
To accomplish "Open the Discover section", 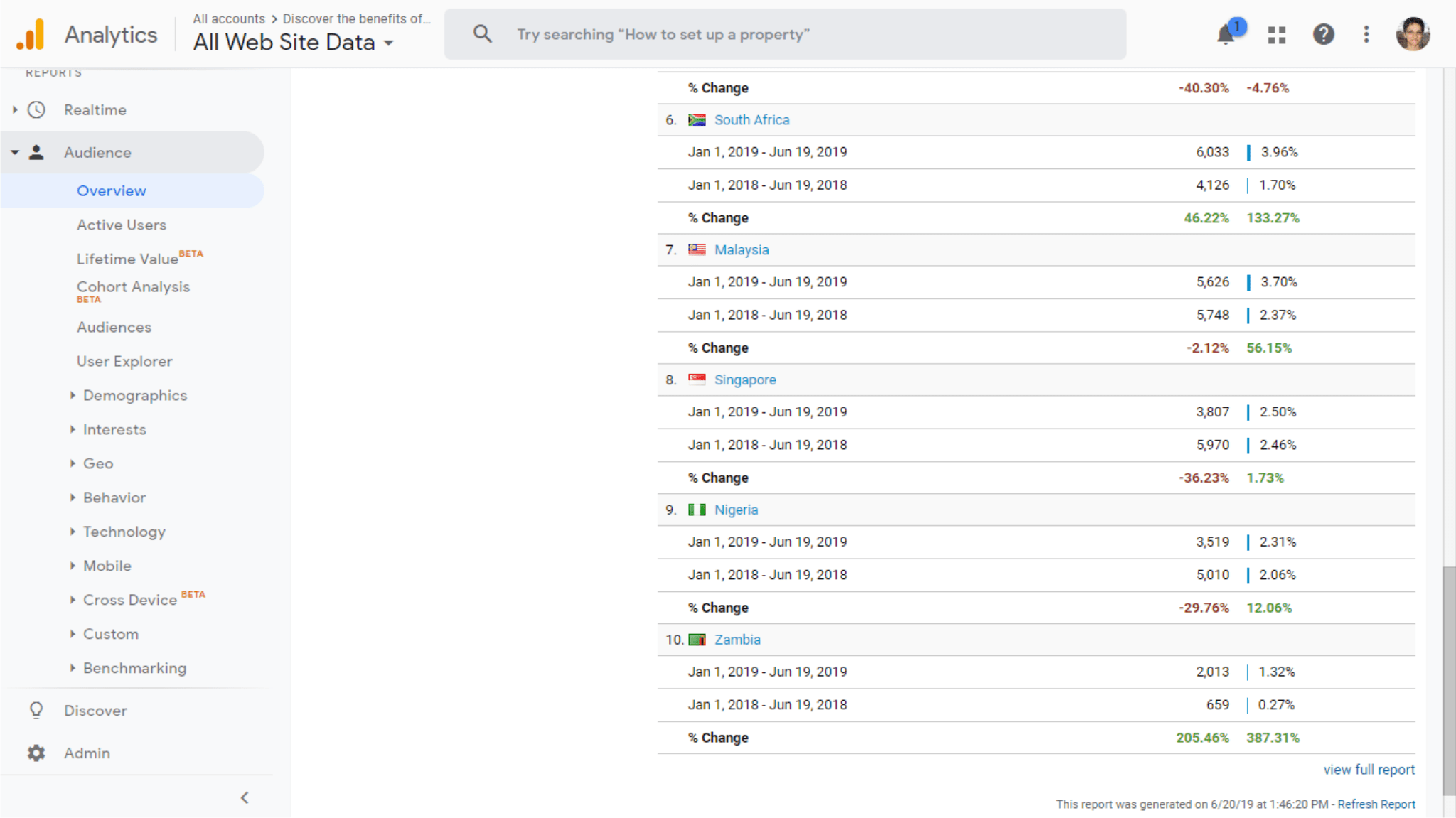I will pos(95,710).
